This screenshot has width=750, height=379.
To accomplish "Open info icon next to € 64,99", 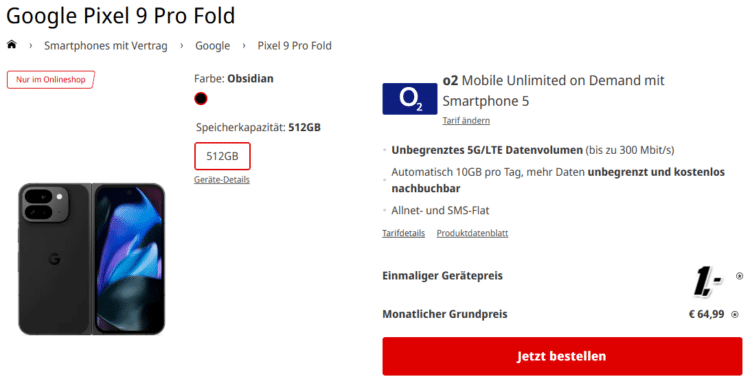I will point(735,314).
